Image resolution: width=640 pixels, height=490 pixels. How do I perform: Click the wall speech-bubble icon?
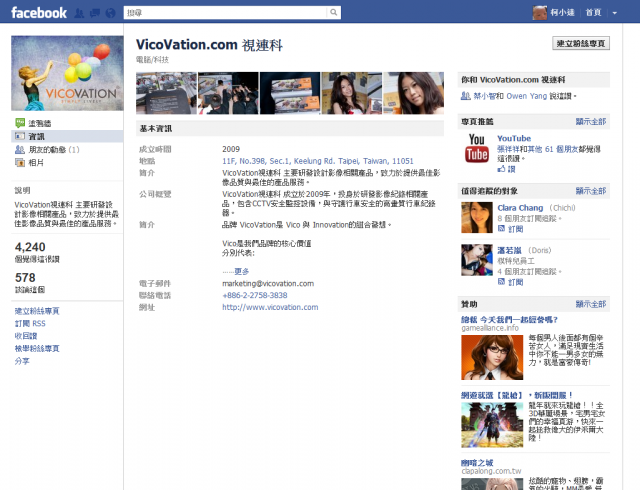tap(20, 122)
